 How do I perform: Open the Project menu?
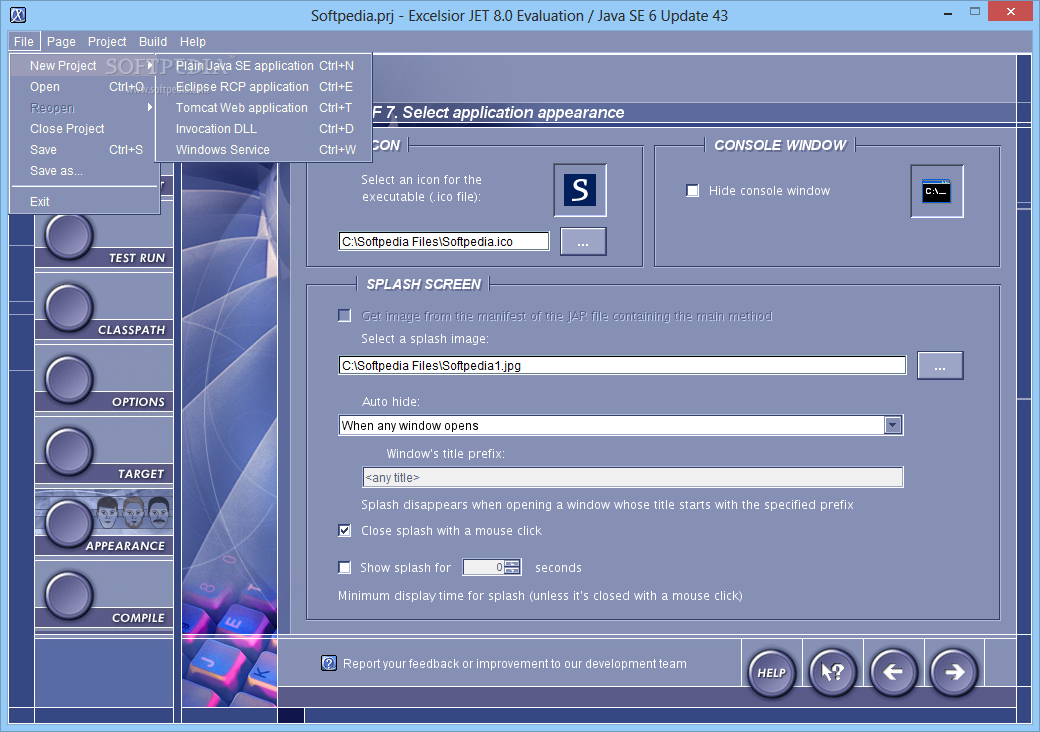coord(107,41)
